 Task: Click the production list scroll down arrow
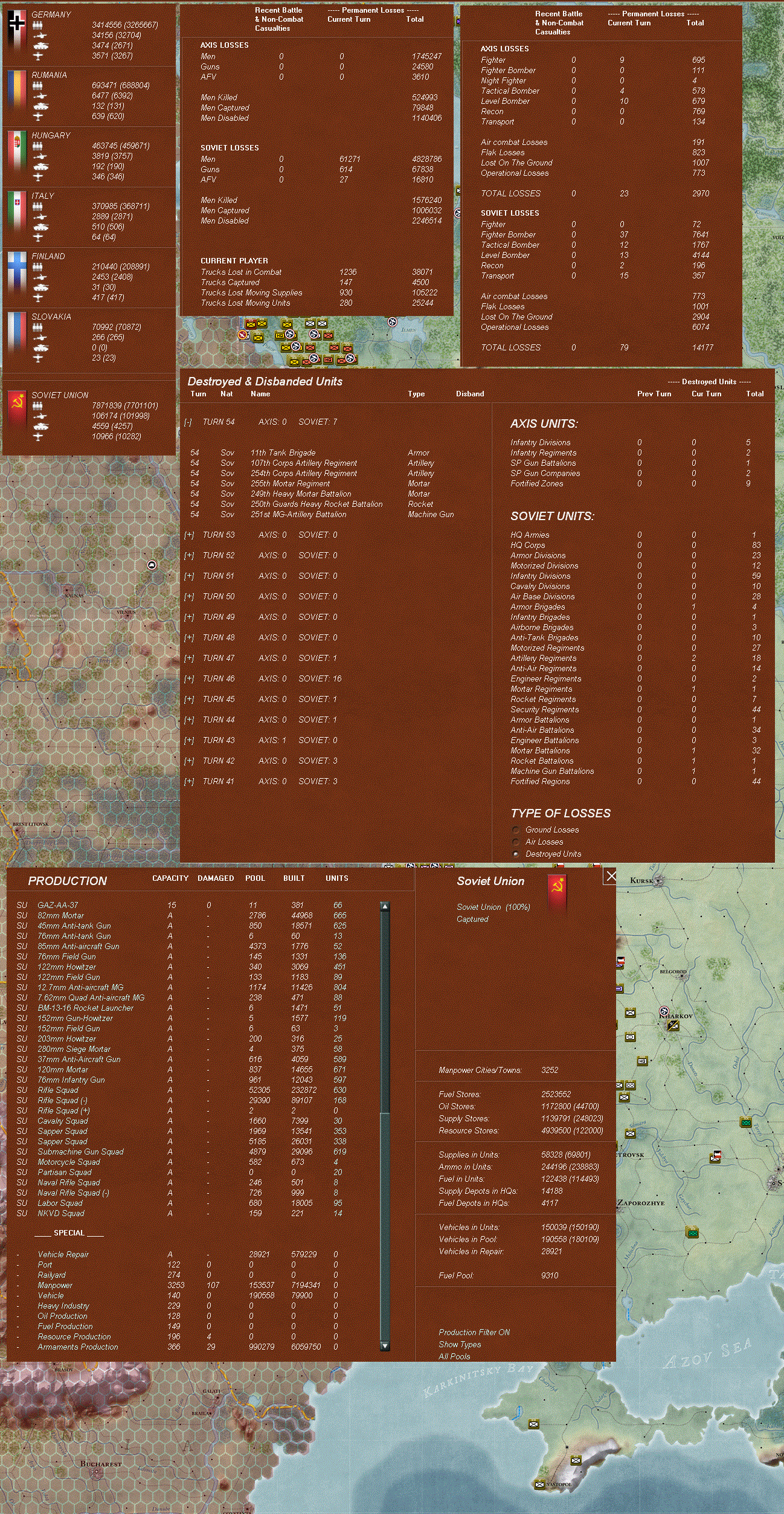[385, 1347]
